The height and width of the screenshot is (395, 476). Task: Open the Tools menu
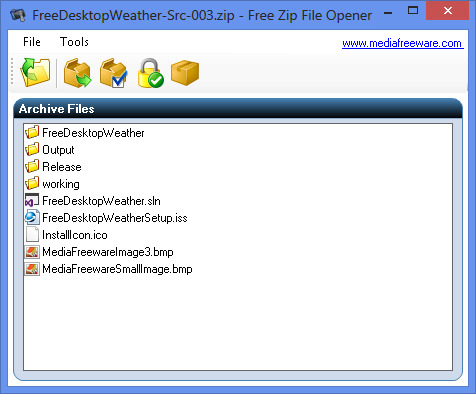[74, 42]
